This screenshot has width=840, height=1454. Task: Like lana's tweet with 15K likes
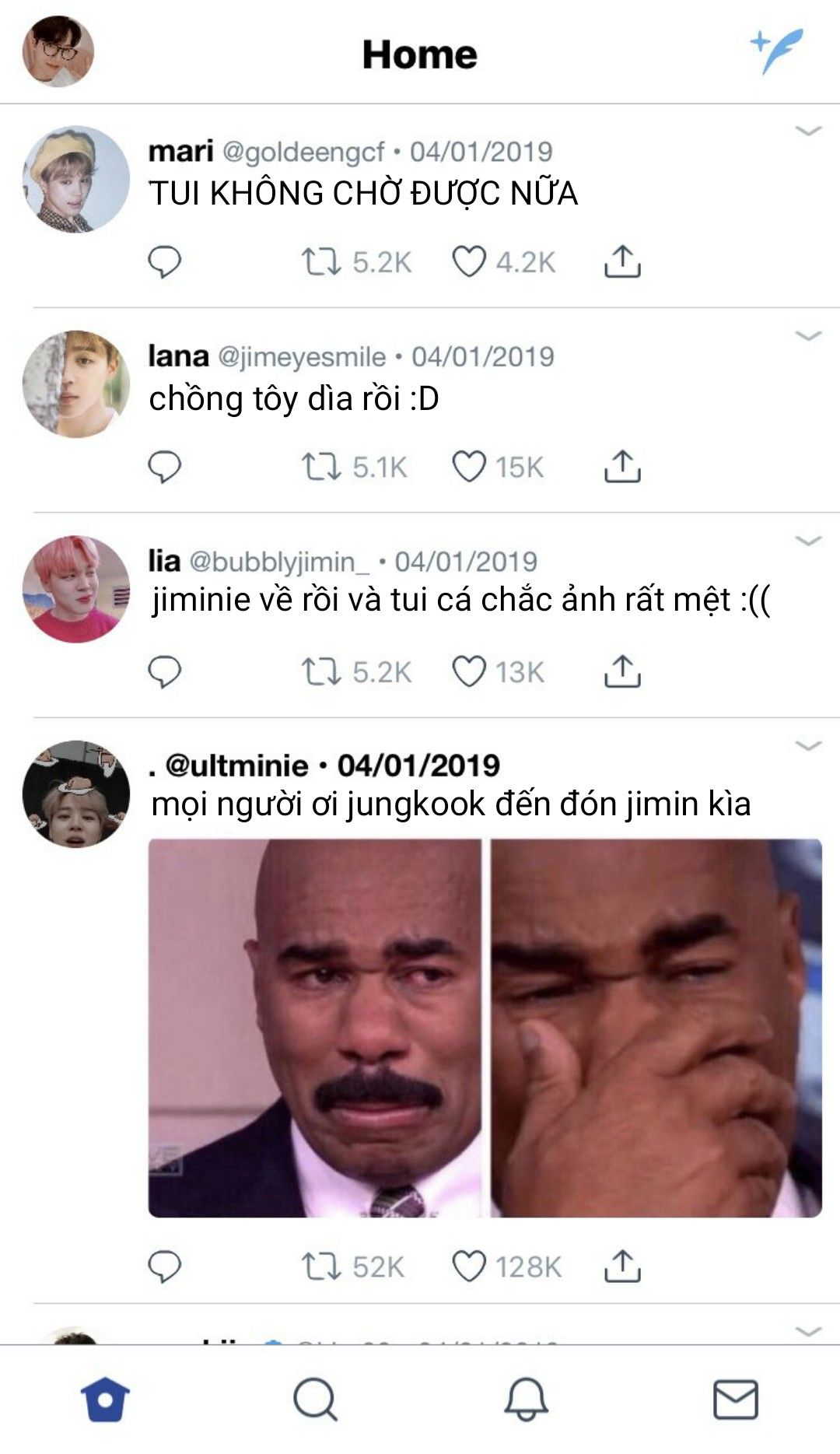pyautogui.click(x=469, y=467)
